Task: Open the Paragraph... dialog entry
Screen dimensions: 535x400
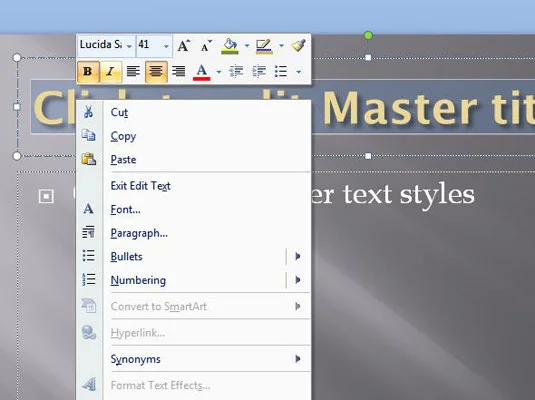Action: [194, 233]
